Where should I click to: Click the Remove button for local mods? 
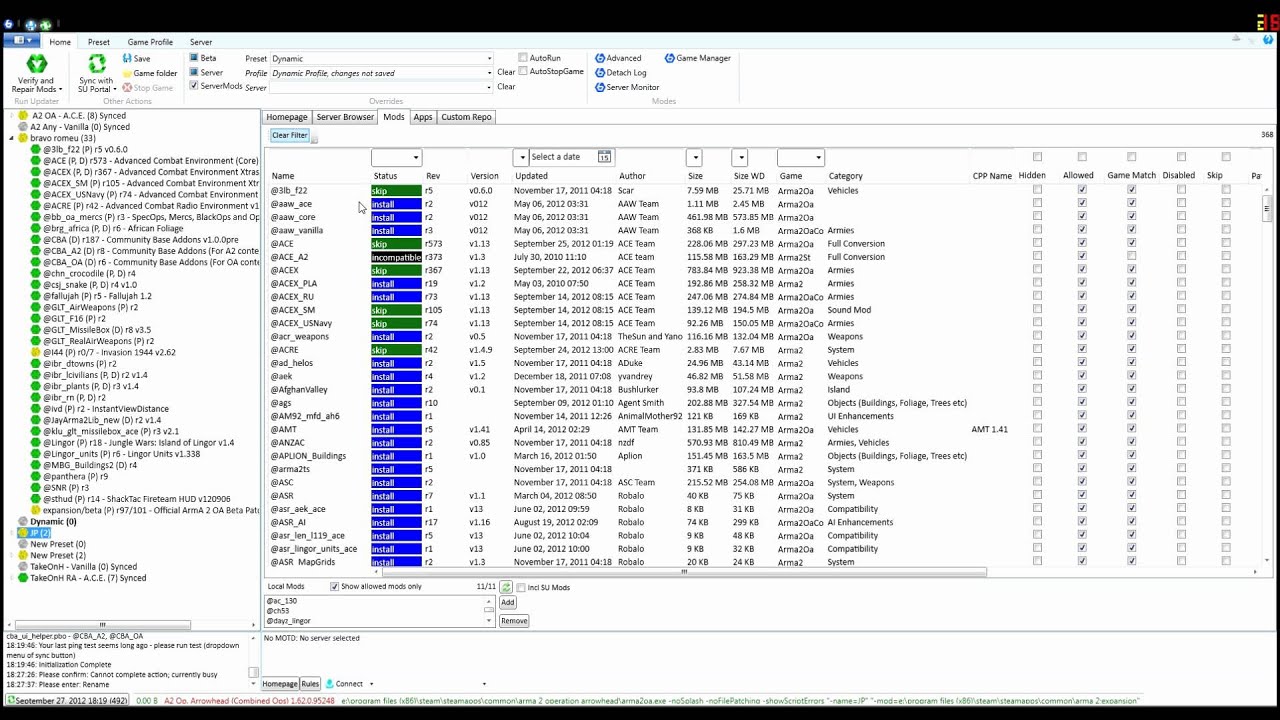click(x=514, y=621)
